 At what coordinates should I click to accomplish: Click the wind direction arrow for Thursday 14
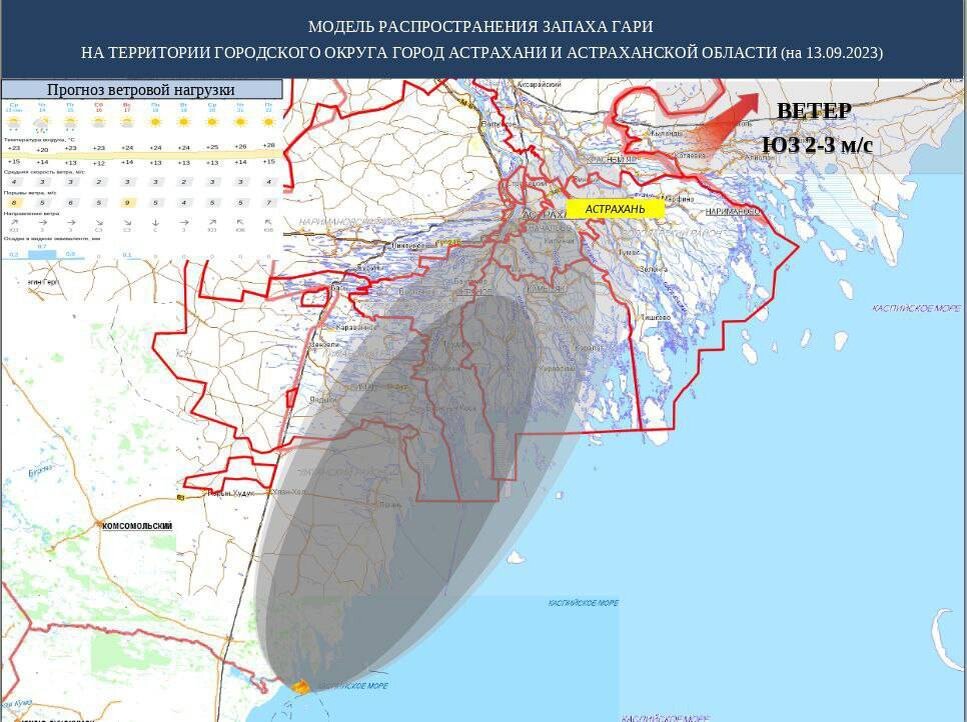pyautogui.click(x=43, y=222)
